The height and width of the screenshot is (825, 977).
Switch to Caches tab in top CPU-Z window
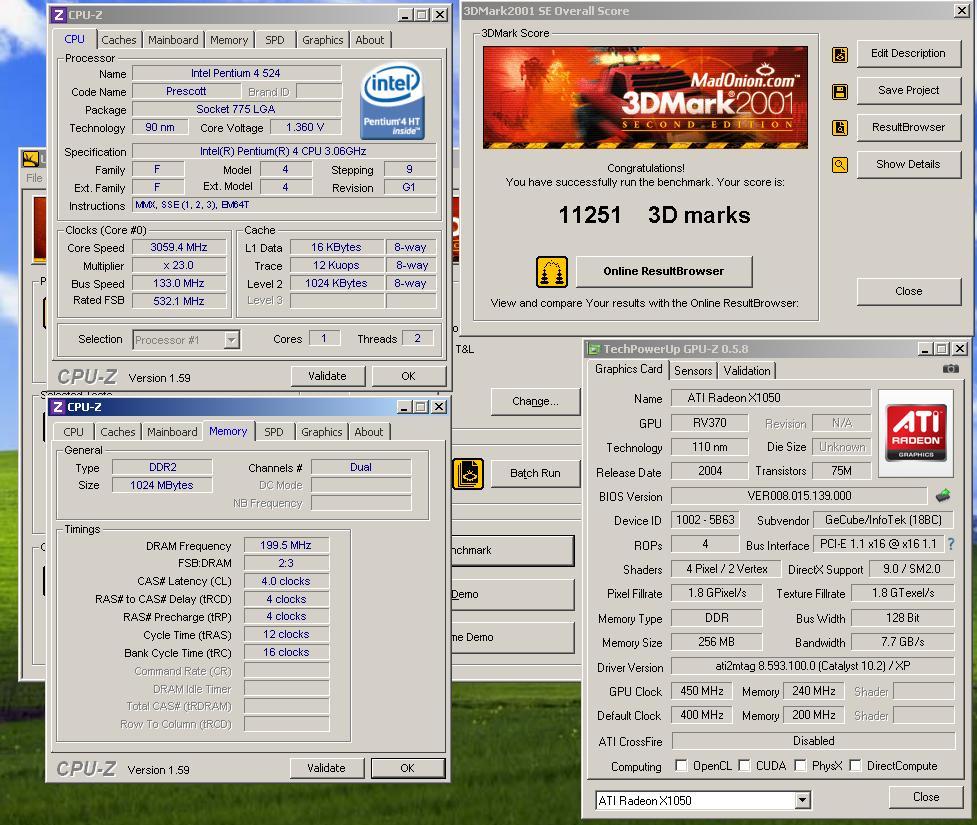[118, 40]
